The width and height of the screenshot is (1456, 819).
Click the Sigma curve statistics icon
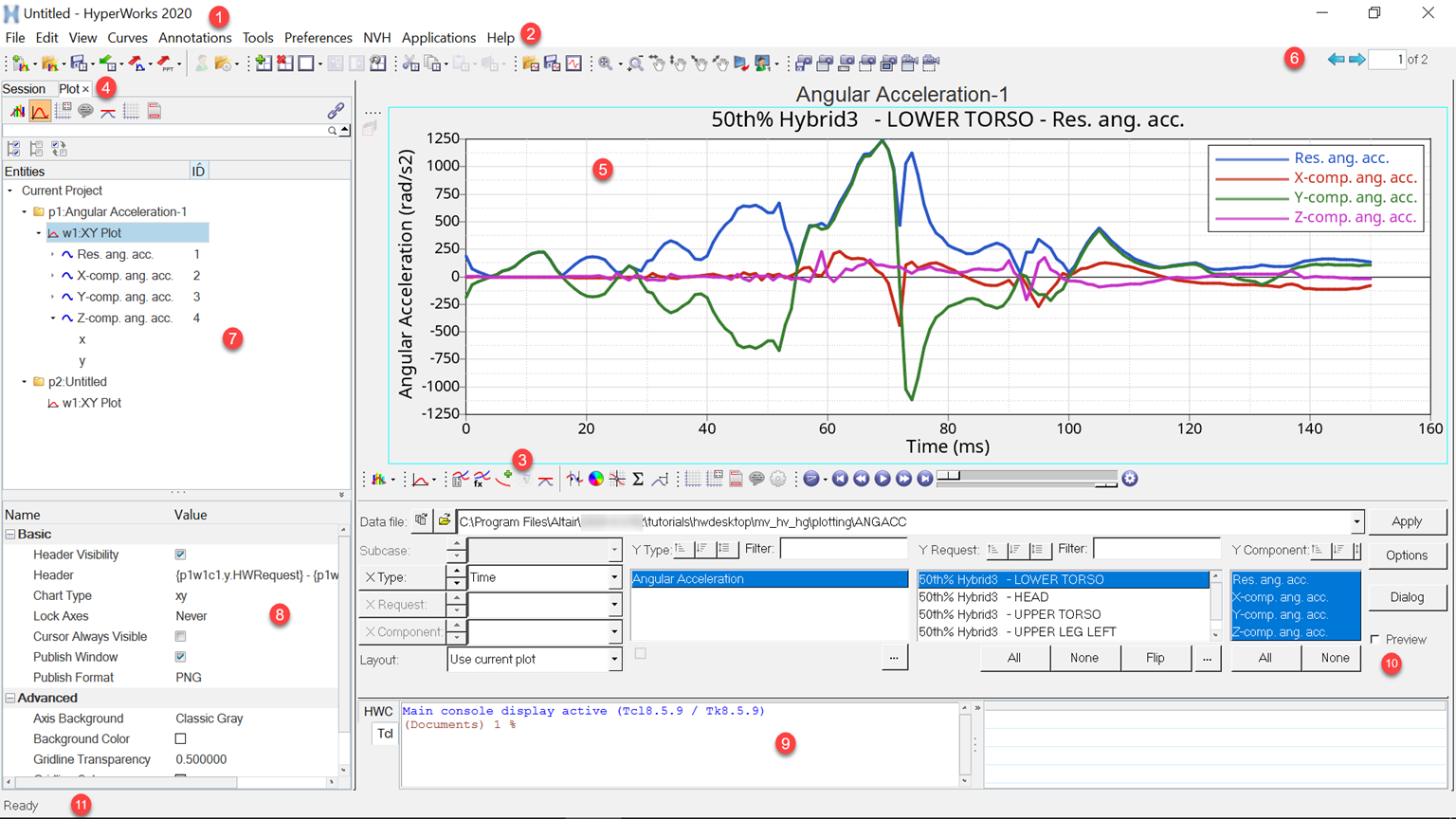638,480
